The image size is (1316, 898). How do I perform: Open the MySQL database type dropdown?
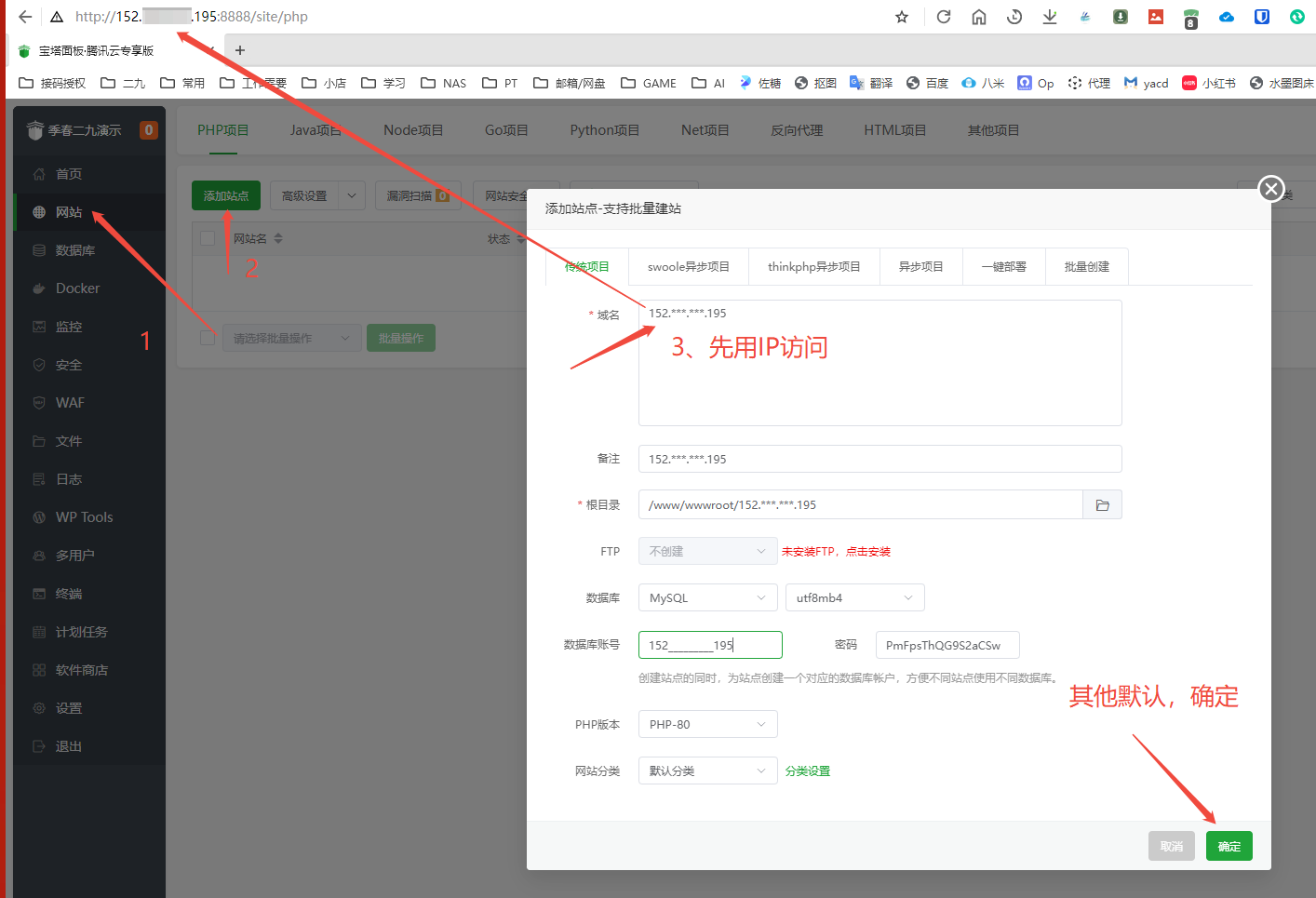[x=707, y=597]
